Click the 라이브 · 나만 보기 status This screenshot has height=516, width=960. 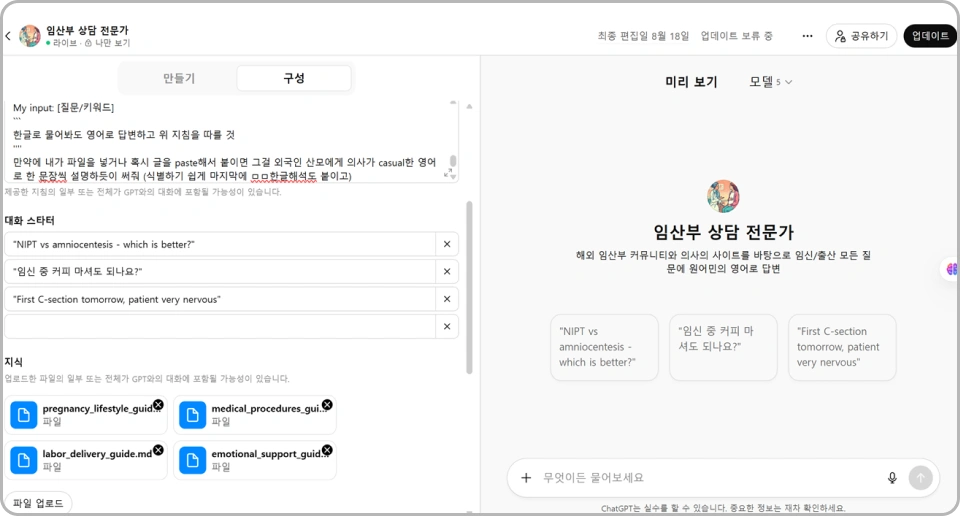(88, 43)
